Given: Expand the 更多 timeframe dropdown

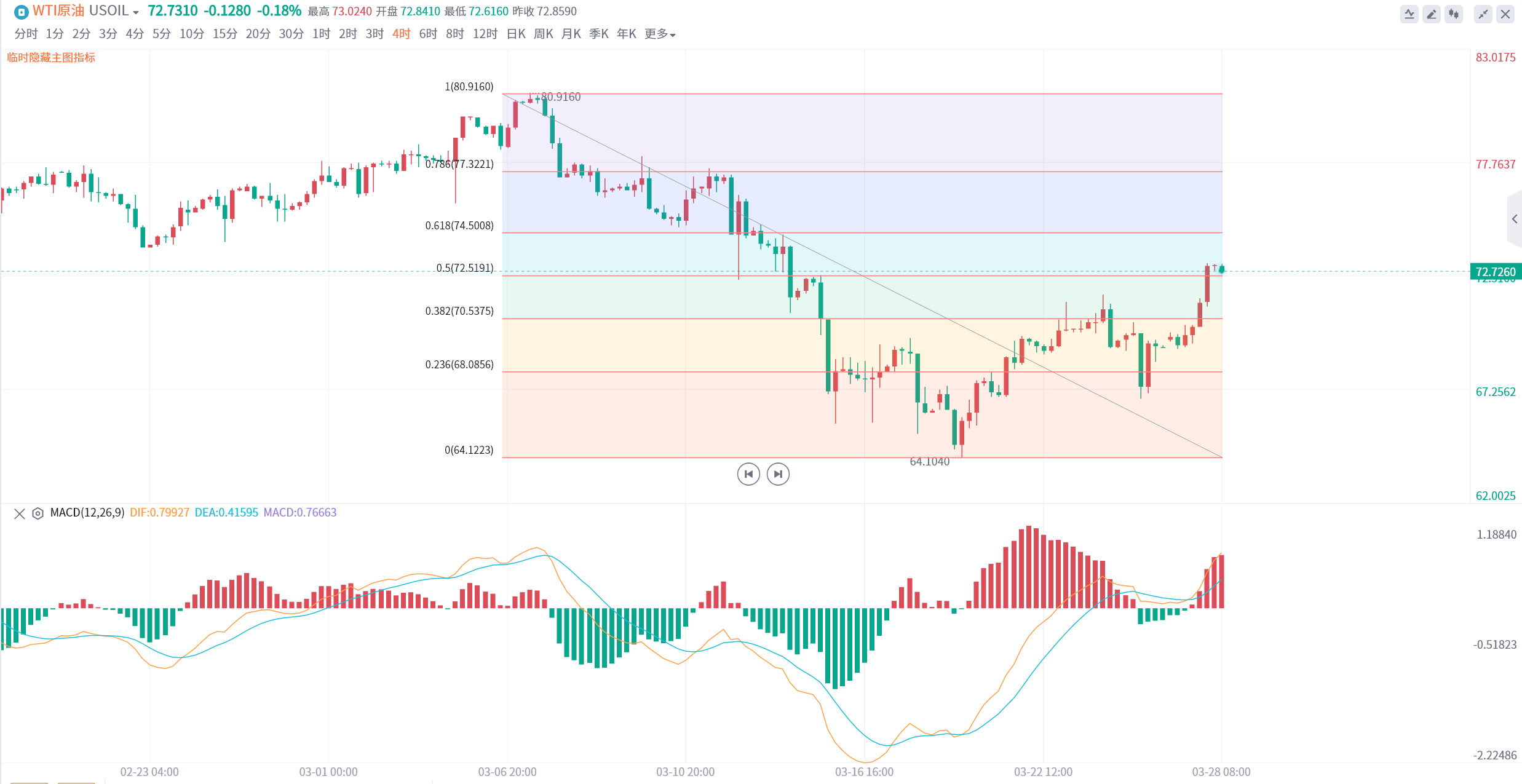Looking at the screenshot, I should 660,34.
